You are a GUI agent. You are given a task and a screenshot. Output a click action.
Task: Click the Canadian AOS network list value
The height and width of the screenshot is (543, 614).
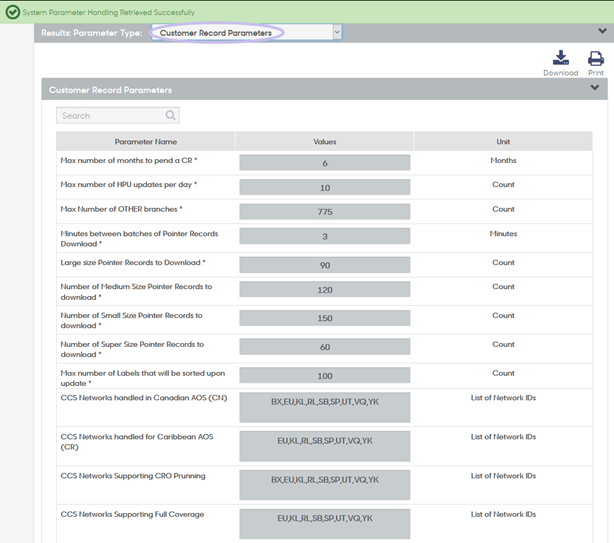[x=325, y=408]
